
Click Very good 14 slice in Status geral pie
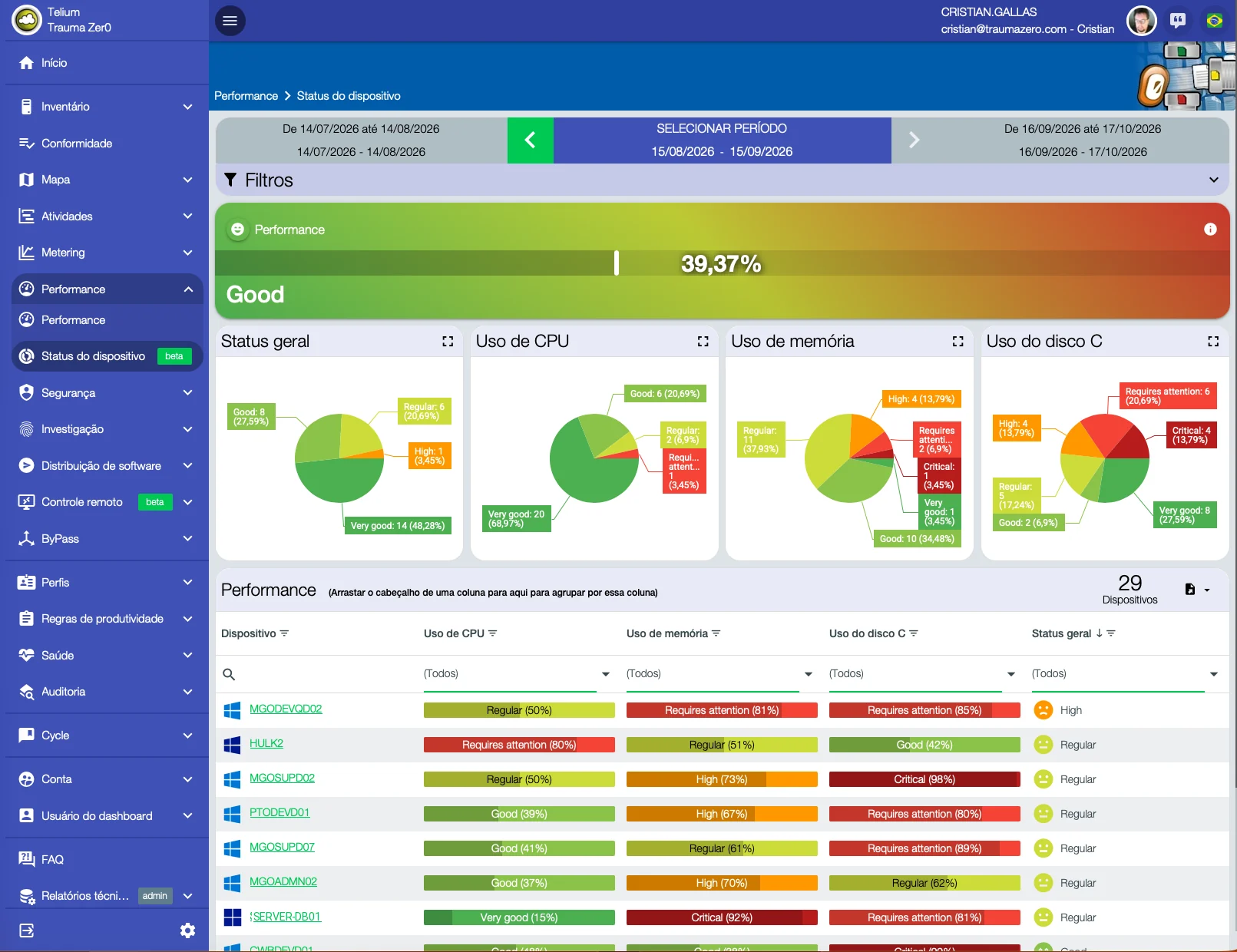coord(339,480)
